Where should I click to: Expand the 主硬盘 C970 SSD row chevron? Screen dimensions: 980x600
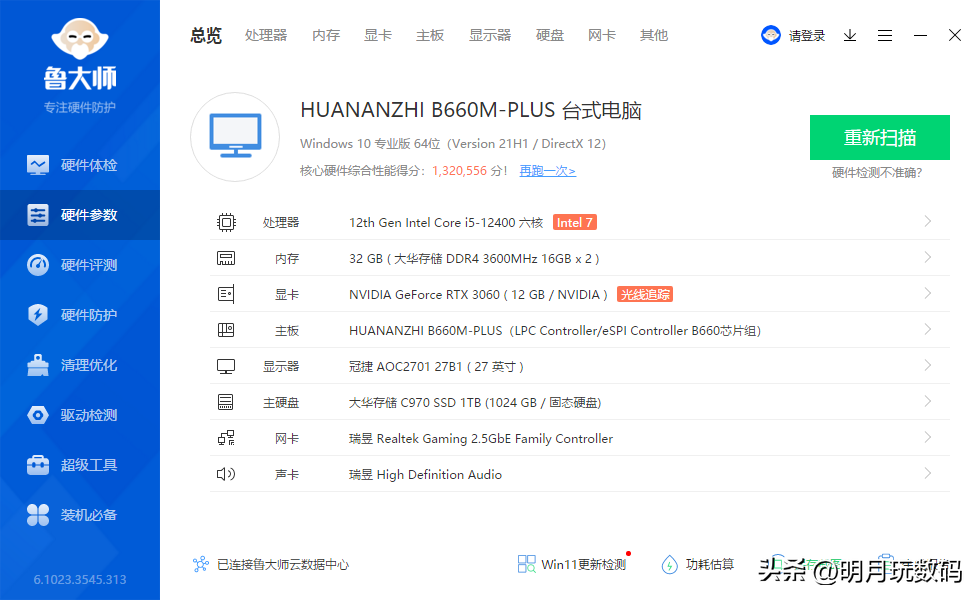[x=928, y=401]
